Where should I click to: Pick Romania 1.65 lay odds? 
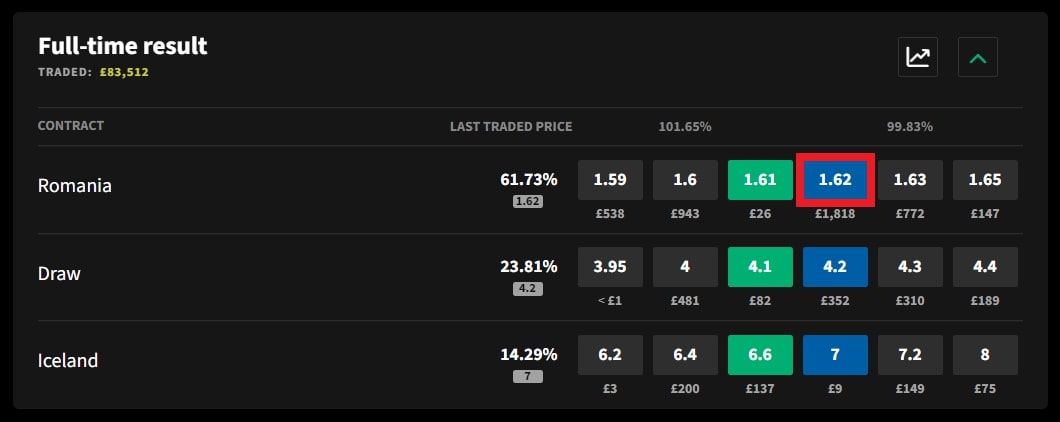pyautogui.click(x=985, y=180)
